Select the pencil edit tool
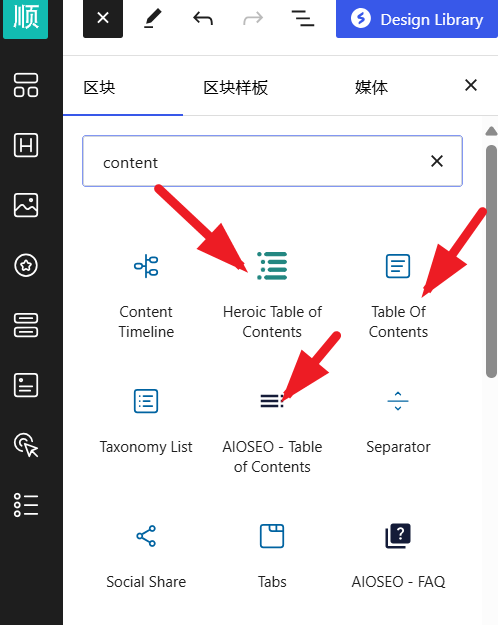The width and height of the screenshot is (498, 625). tap(153, 19)
